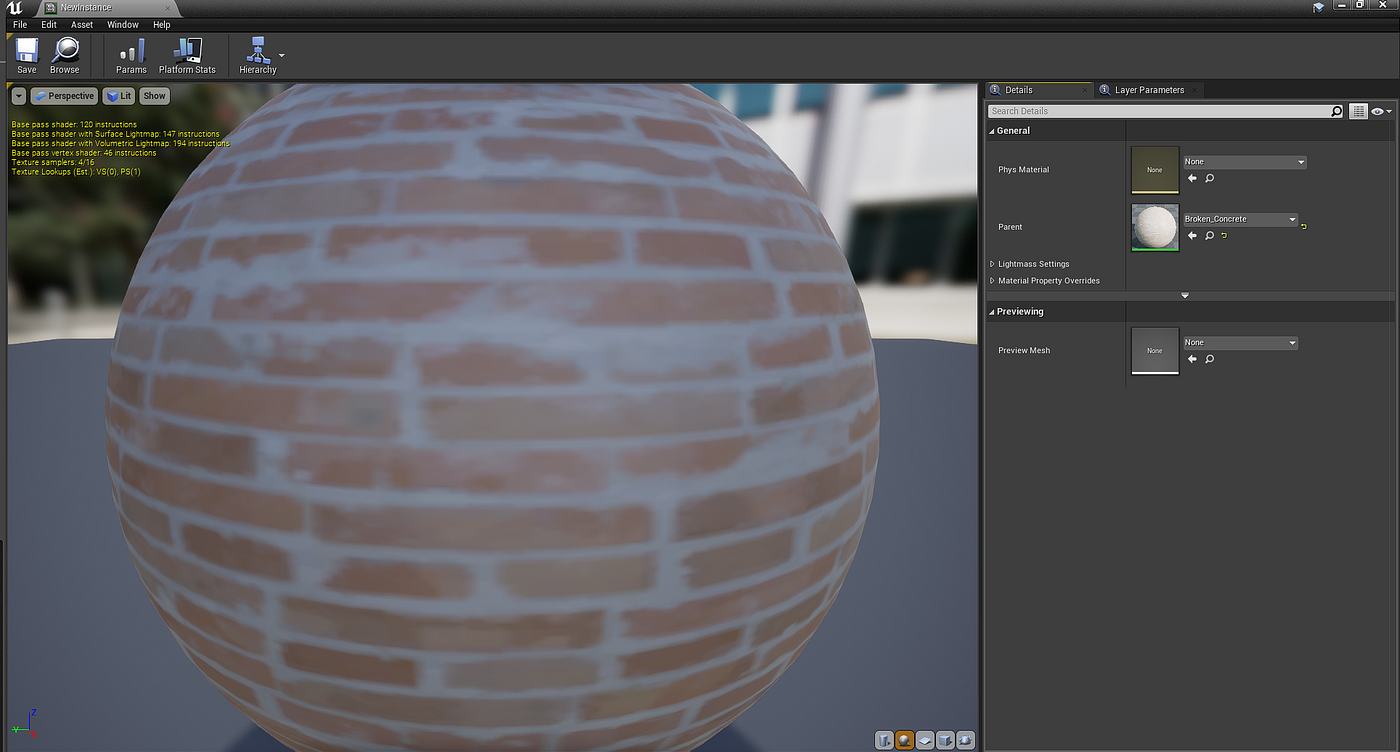Image resolution: width=1400 pixels, height=752 pixels.
Task: Save the material instance with floppy icon
Action: 27,56
